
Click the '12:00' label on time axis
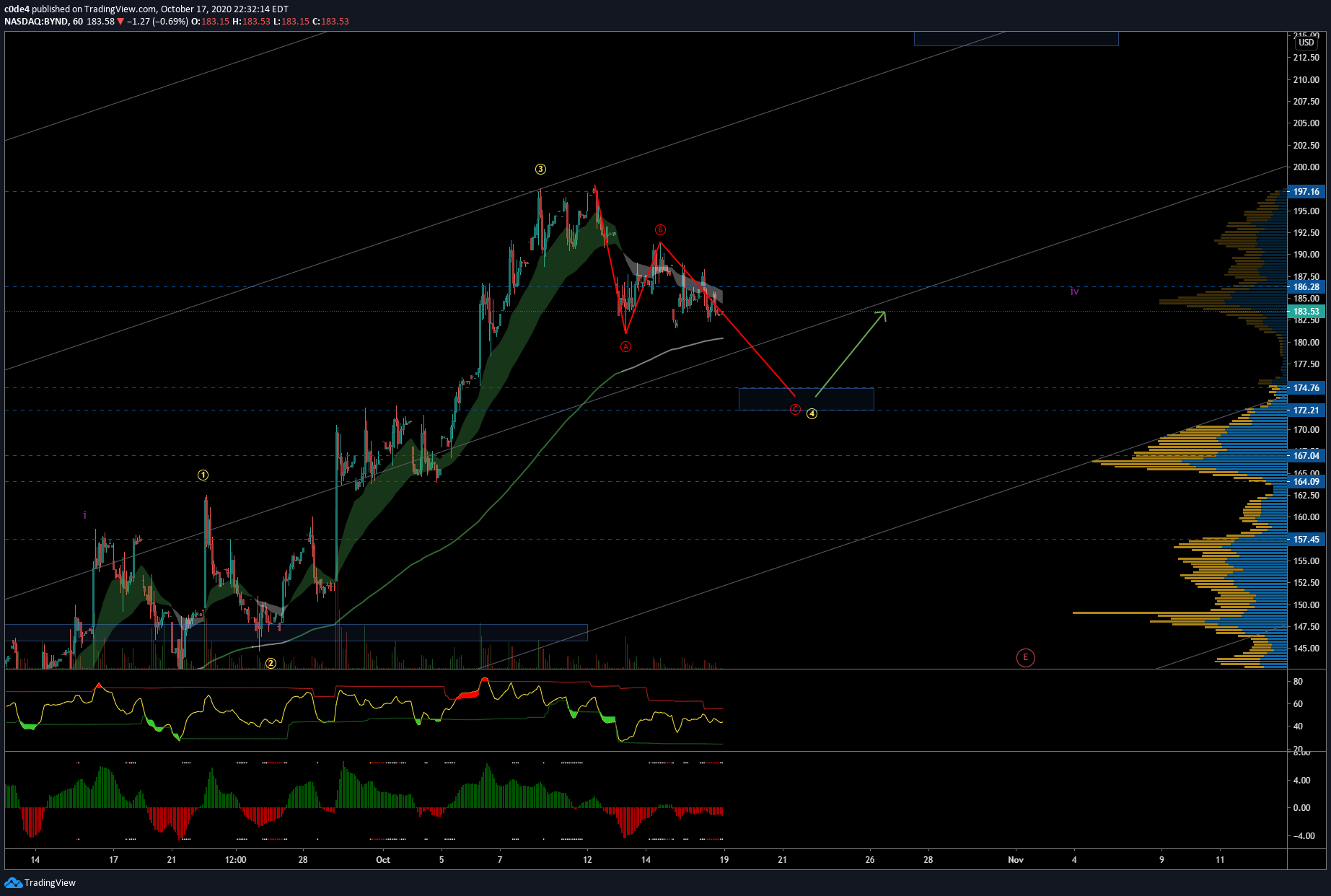[x=235, y=859]
